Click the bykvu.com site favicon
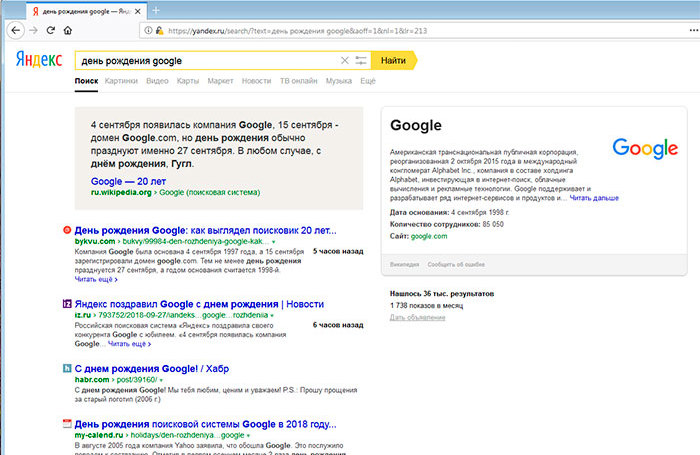700x455 pixels. pyautogui.click(x=67, y=230)
